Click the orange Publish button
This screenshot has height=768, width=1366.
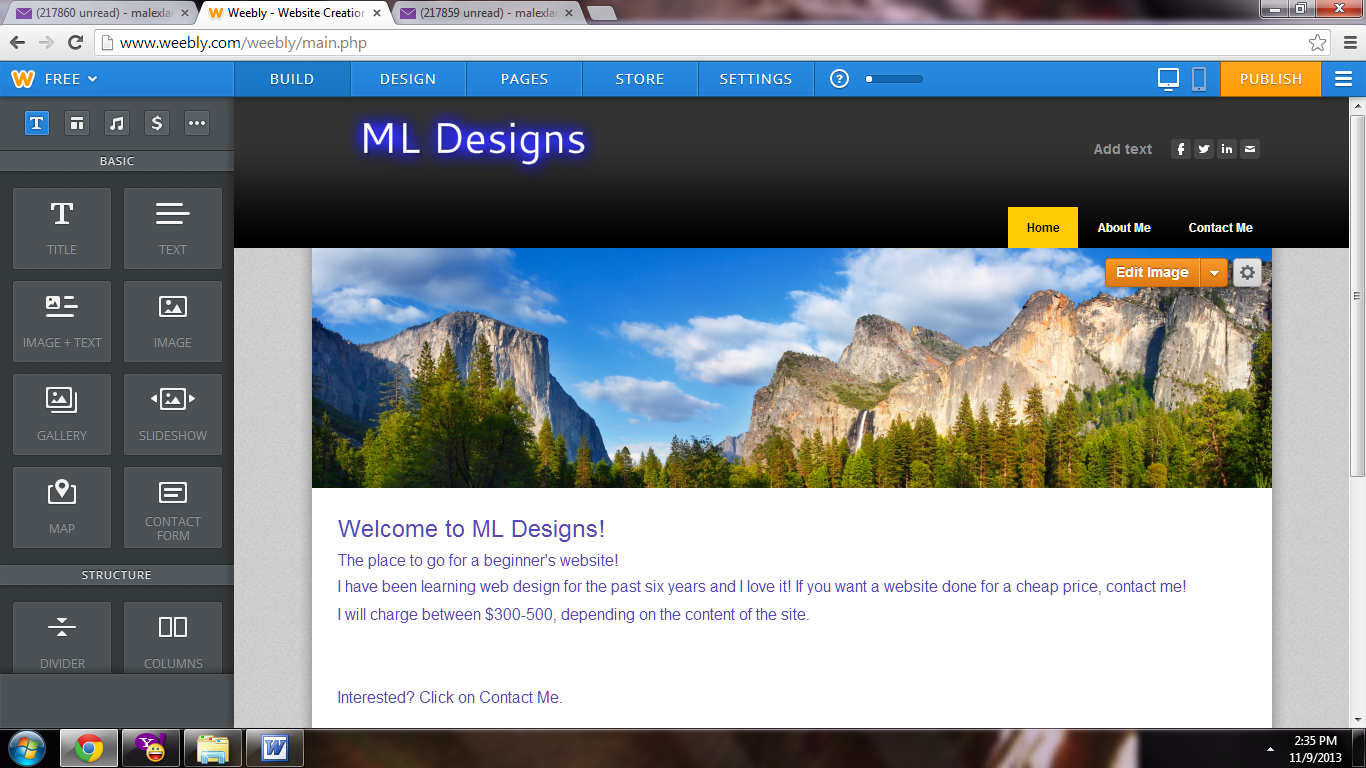pyautogui.click(x=1270, y=79)
